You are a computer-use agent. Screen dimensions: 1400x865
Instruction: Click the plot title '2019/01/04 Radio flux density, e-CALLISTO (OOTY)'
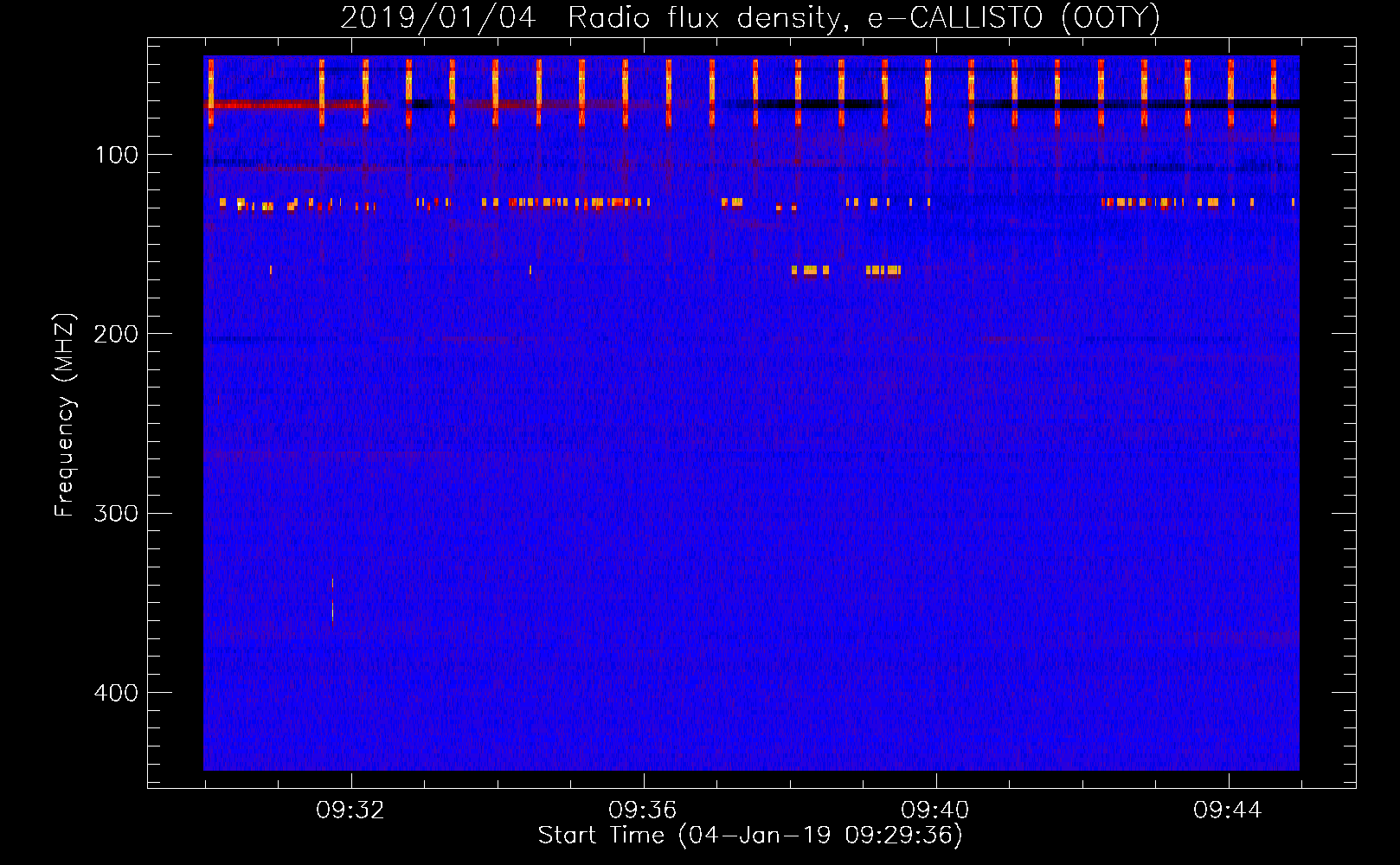[750, 18]
